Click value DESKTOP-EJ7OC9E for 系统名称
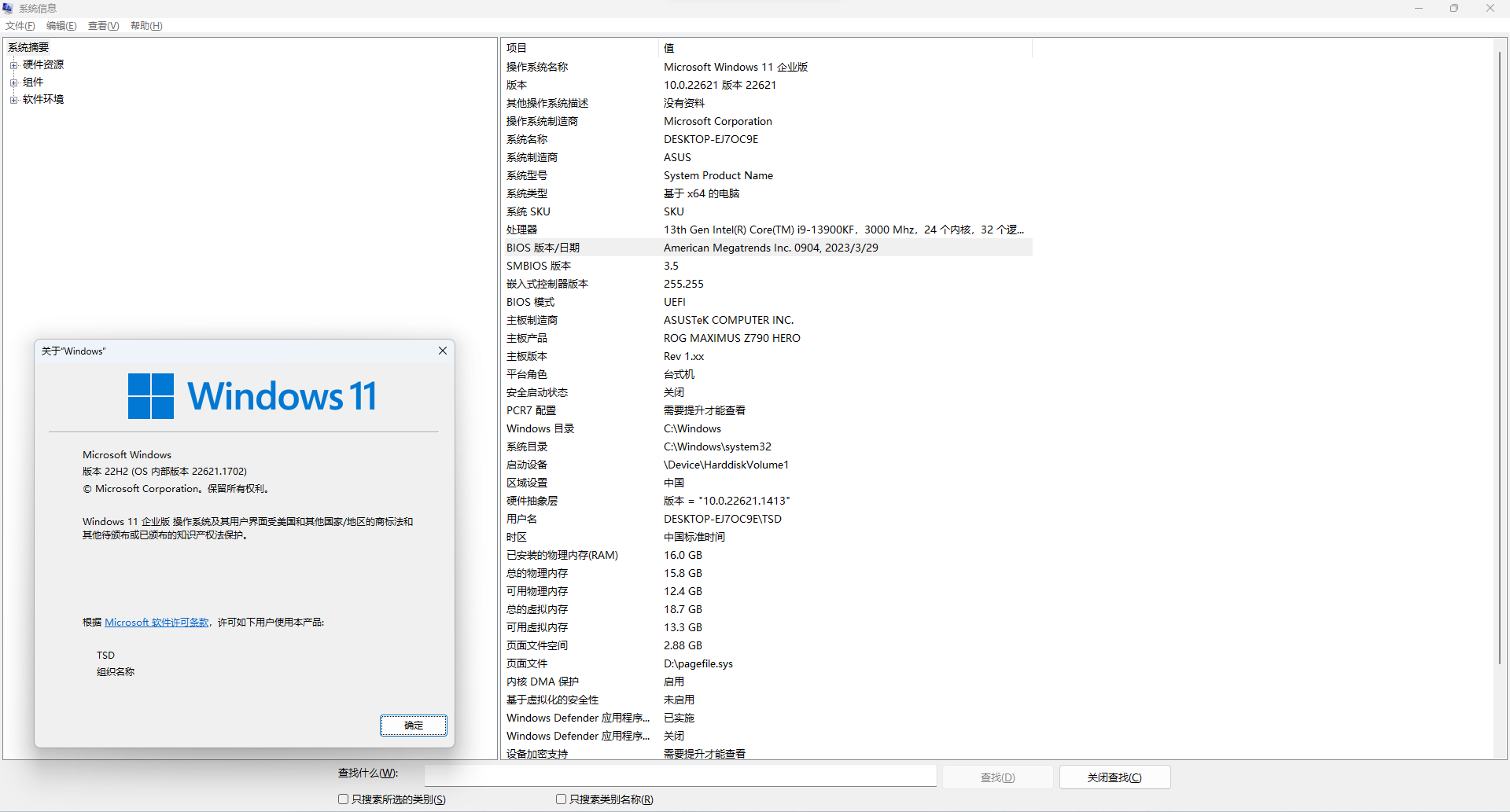 [x=711, y=139]
